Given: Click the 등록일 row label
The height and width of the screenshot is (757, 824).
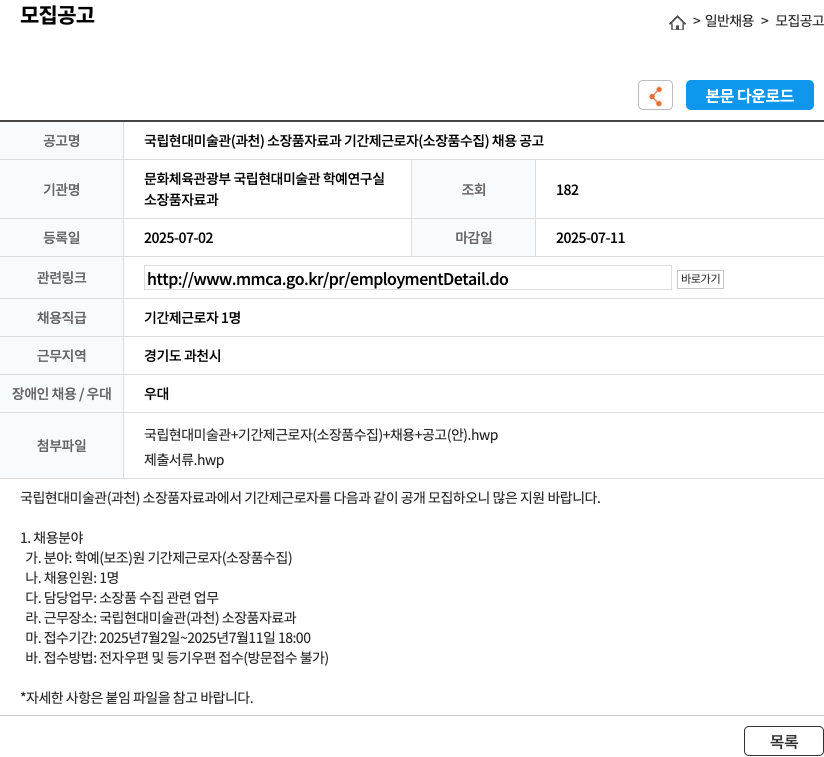Looking at the screenshot, I should tap(61, 238).
